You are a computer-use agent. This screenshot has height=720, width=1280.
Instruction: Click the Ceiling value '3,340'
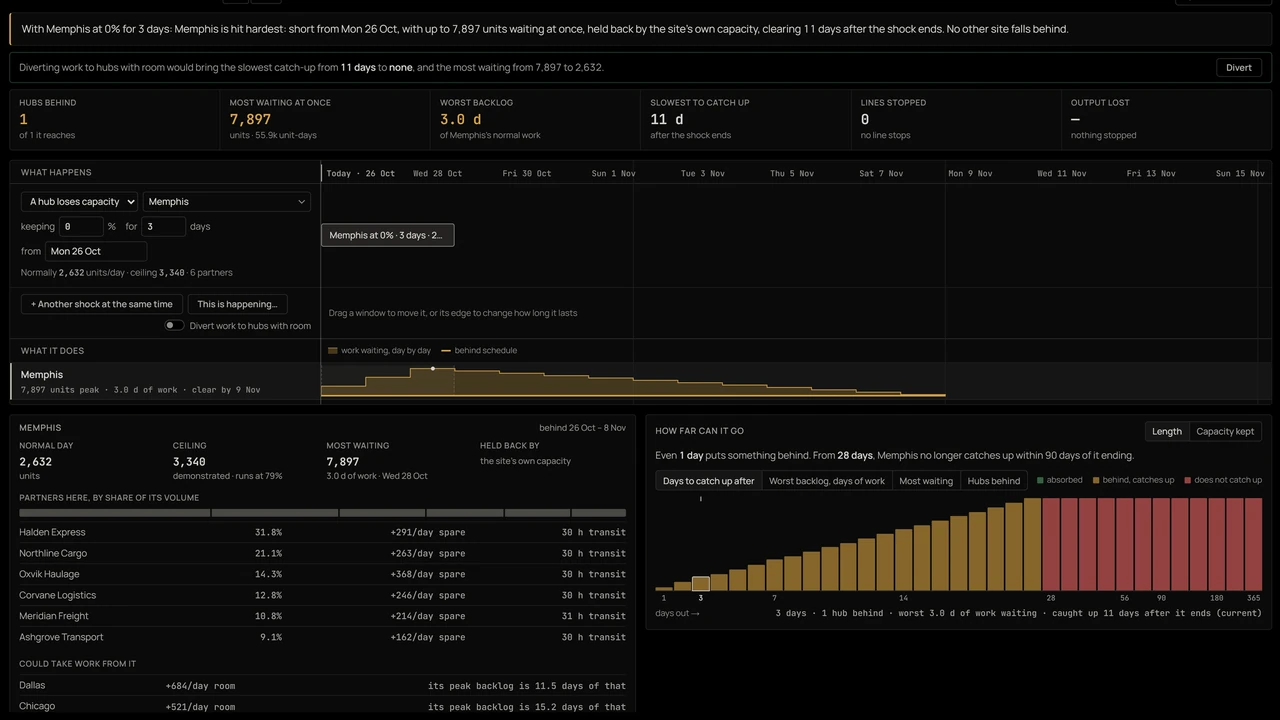(190, 462)
